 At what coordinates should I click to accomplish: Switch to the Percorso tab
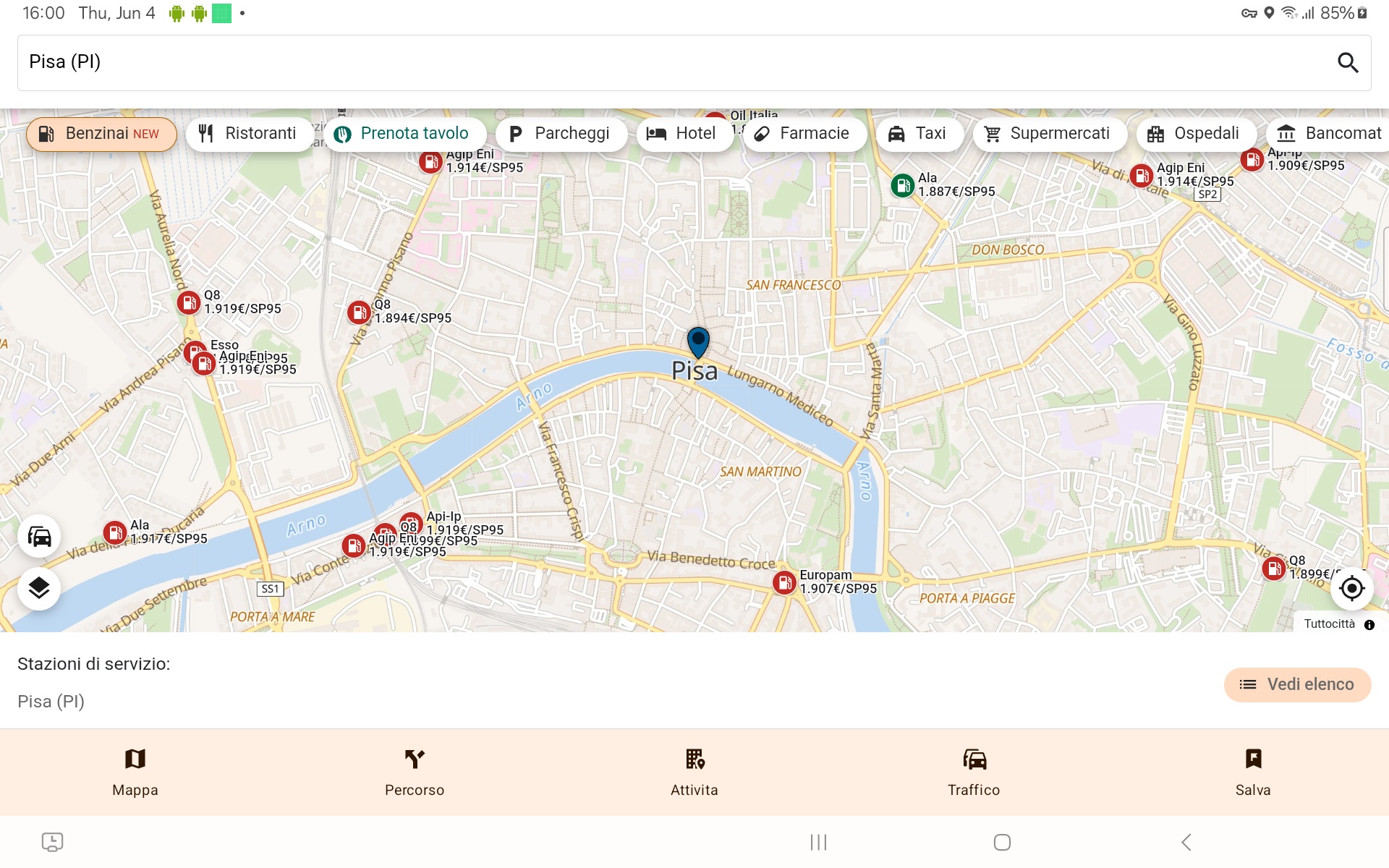(x=415, y=773)
